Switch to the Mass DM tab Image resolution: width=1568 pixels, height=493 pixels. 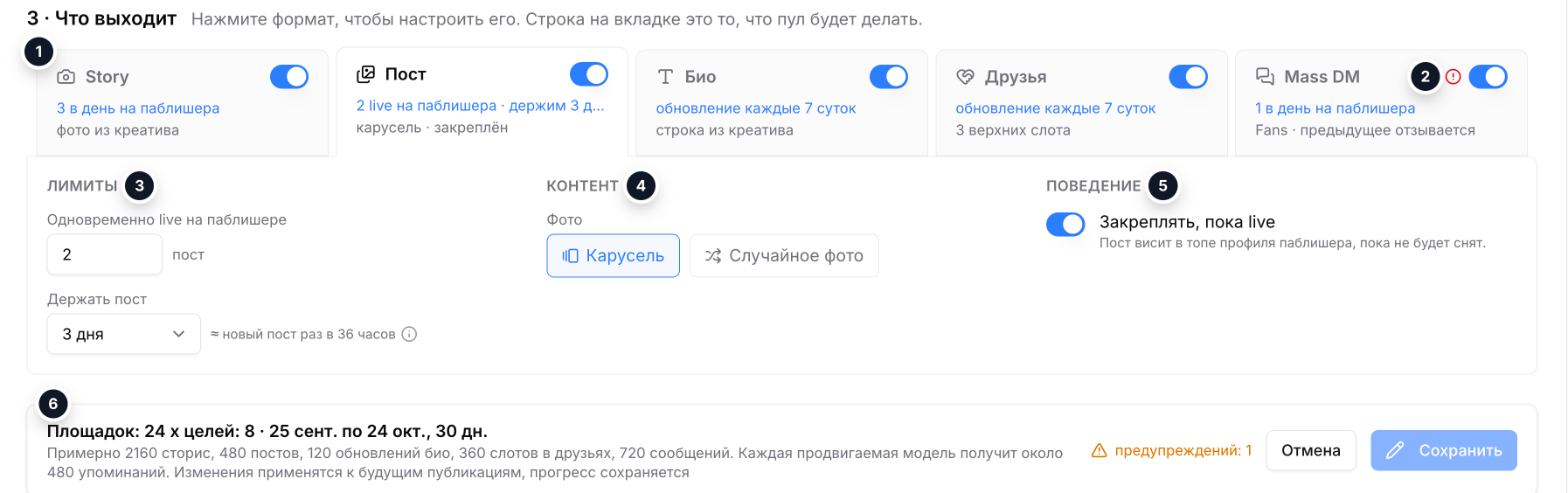pyautogui.click(x=1382, y=102)
